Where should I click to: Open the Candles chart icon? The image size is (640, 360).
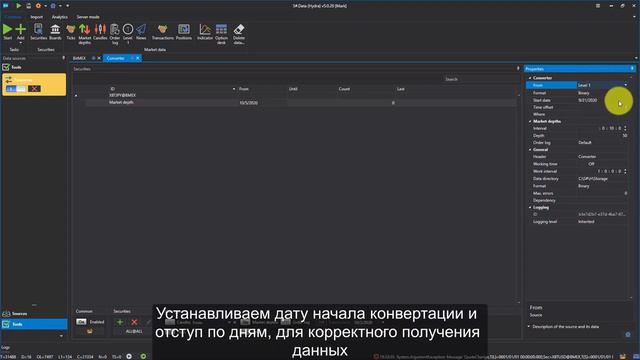point(100,29)
